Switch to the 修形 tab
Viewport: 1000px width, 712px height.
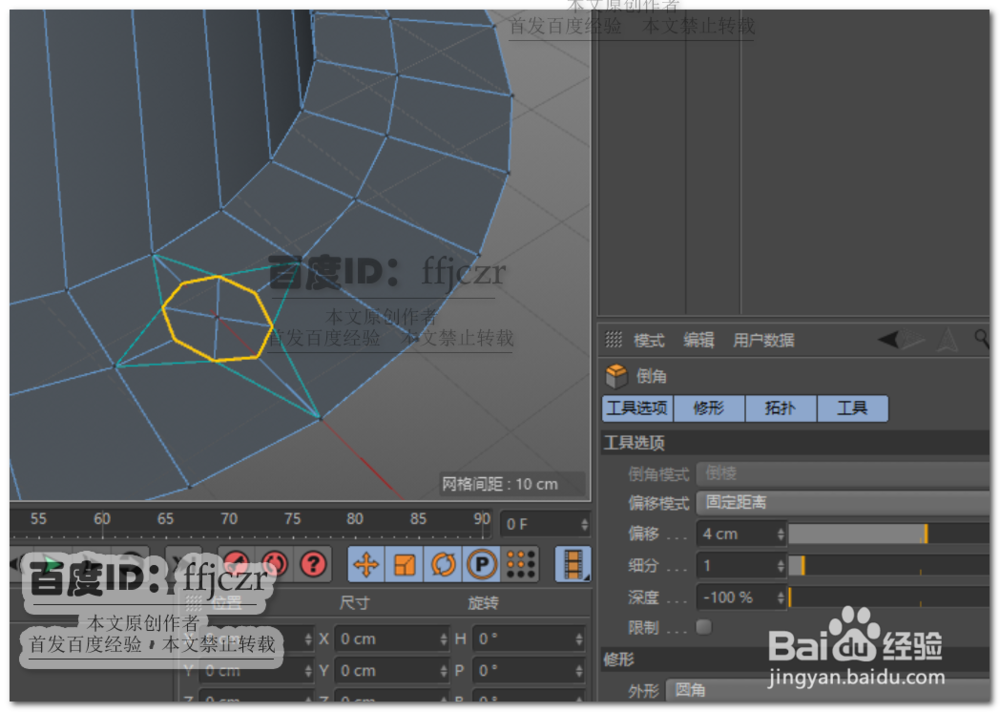click(x=709, y=408)
